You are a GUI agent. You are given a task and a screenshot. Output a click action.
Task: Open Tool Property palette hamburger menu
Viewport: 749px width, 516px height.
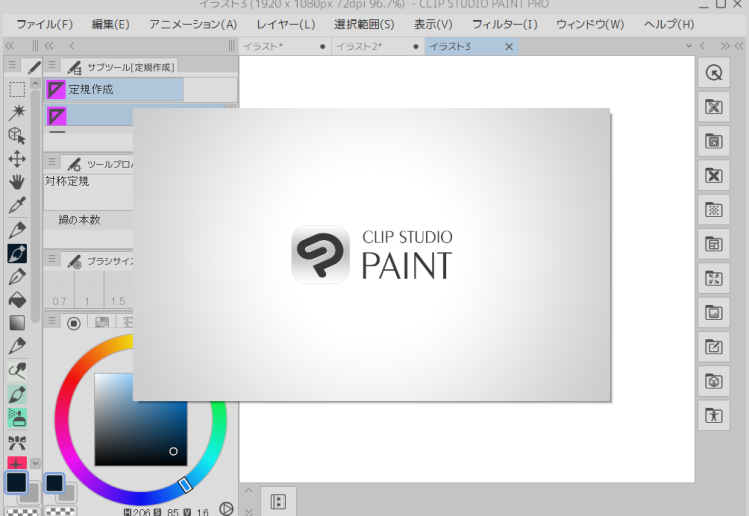tap(52, 162)
